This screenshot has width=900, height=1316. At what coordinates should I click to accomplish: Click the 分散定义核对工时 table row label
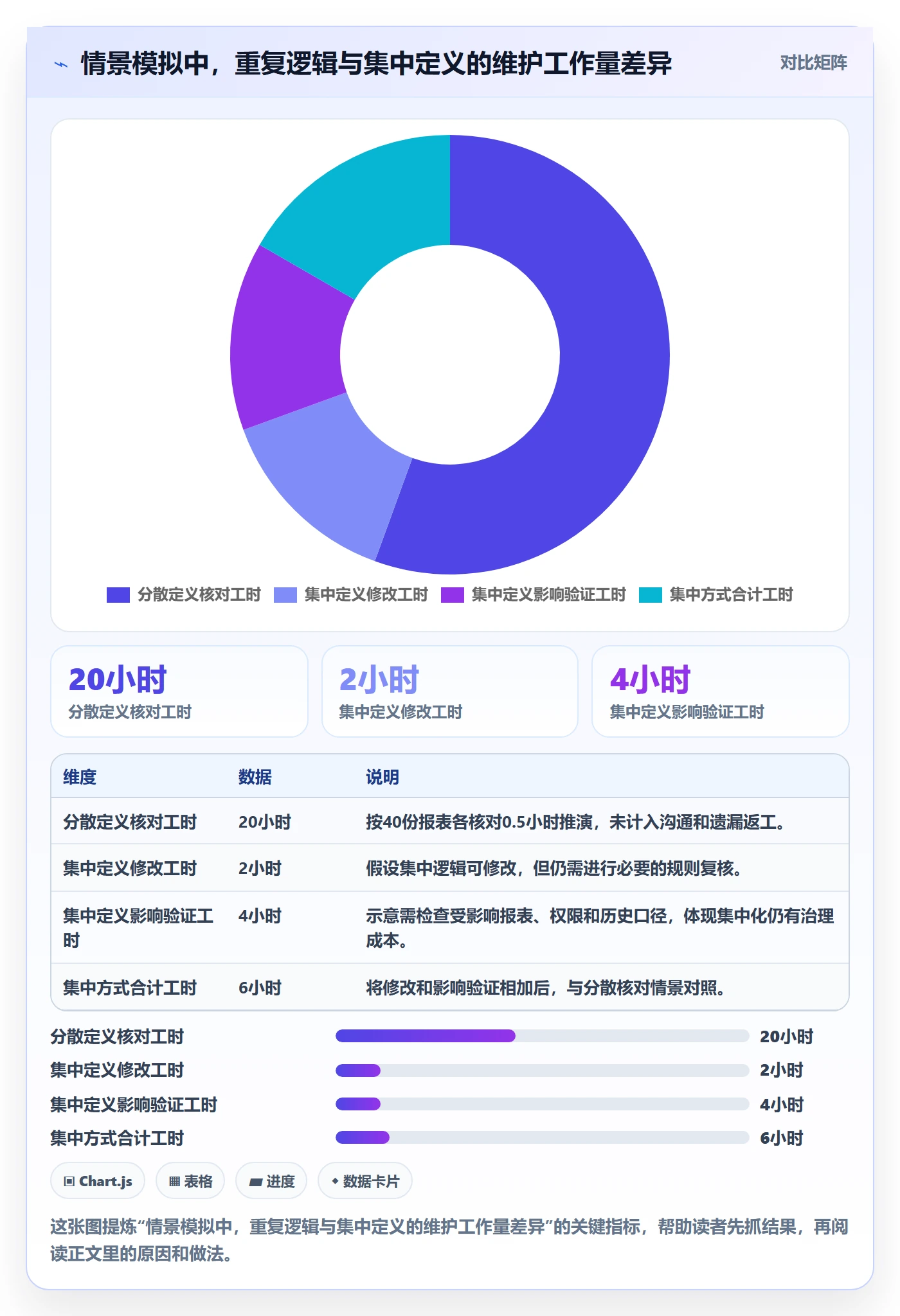click(130, 822)
